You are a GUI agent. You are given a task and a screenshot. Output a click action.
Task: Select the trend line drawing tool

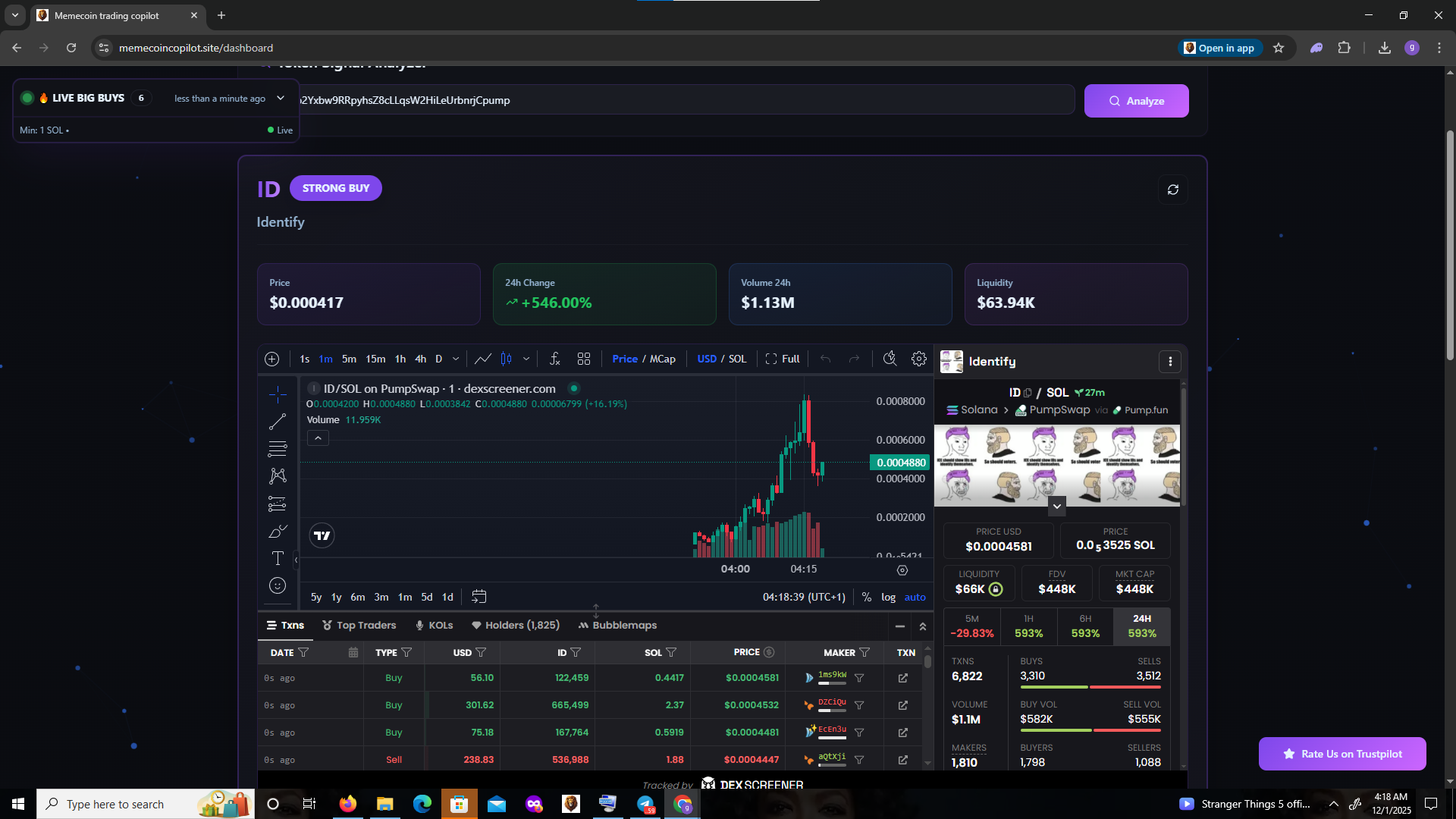(278, 421)
